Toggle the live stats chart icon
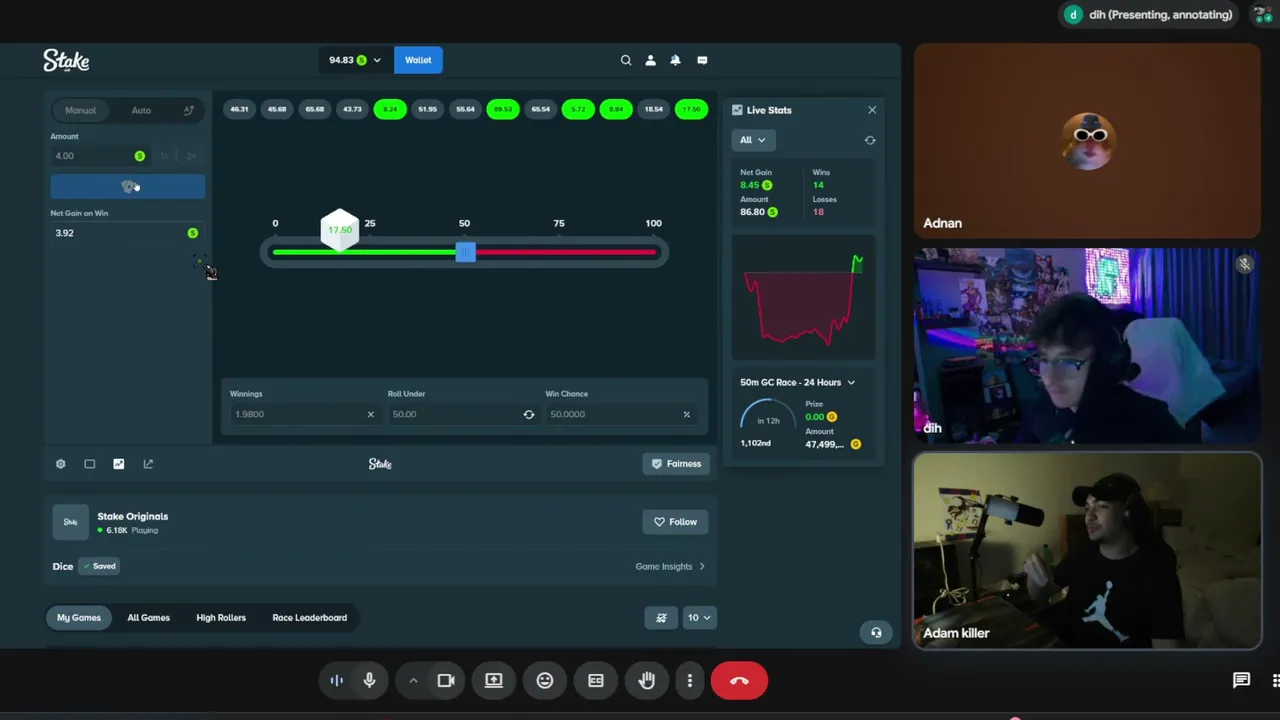This screenshot has width=1280, height=720. tap(119, 464)
